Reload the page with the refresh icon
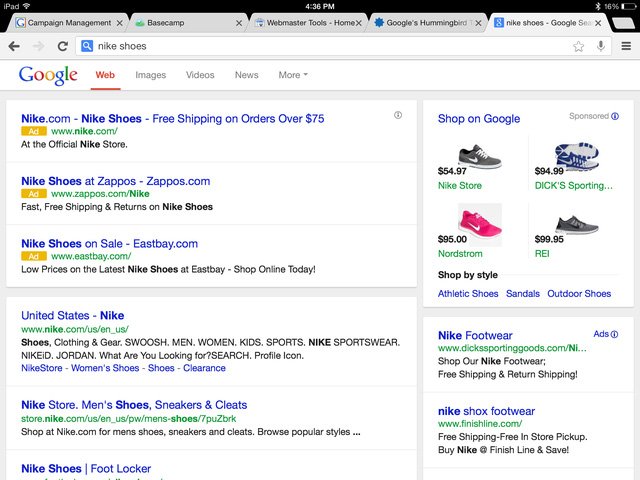Image resolution: width=640 pixels, height=480 pixels. click(62, 46)
